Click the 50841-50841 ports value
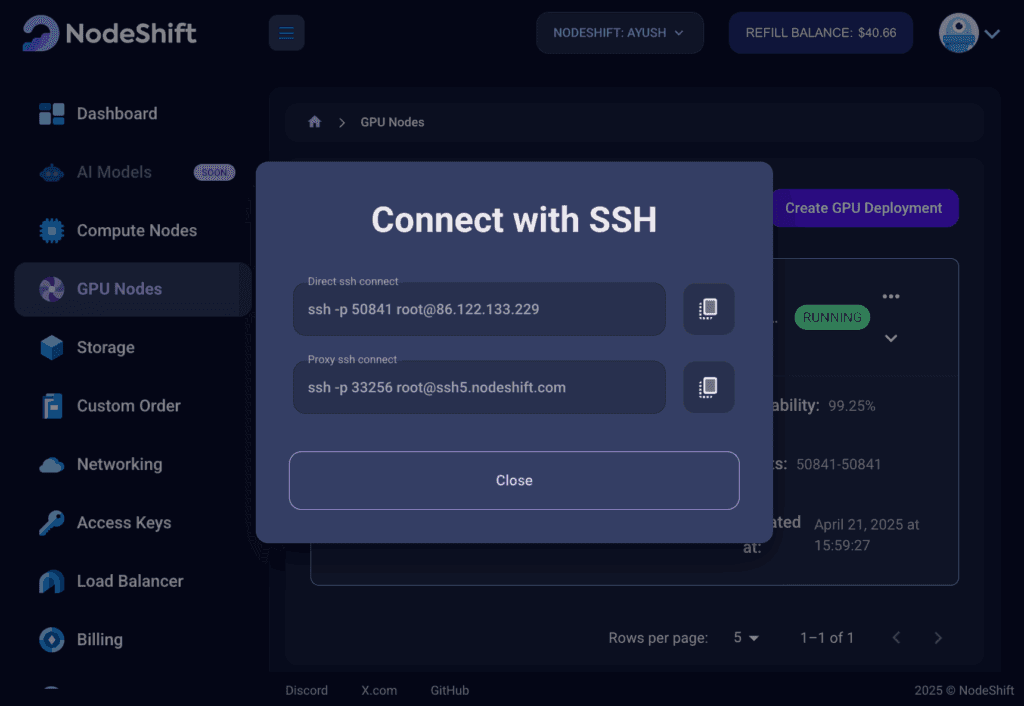Viewport: 1024px width, 706px height. 839,464
